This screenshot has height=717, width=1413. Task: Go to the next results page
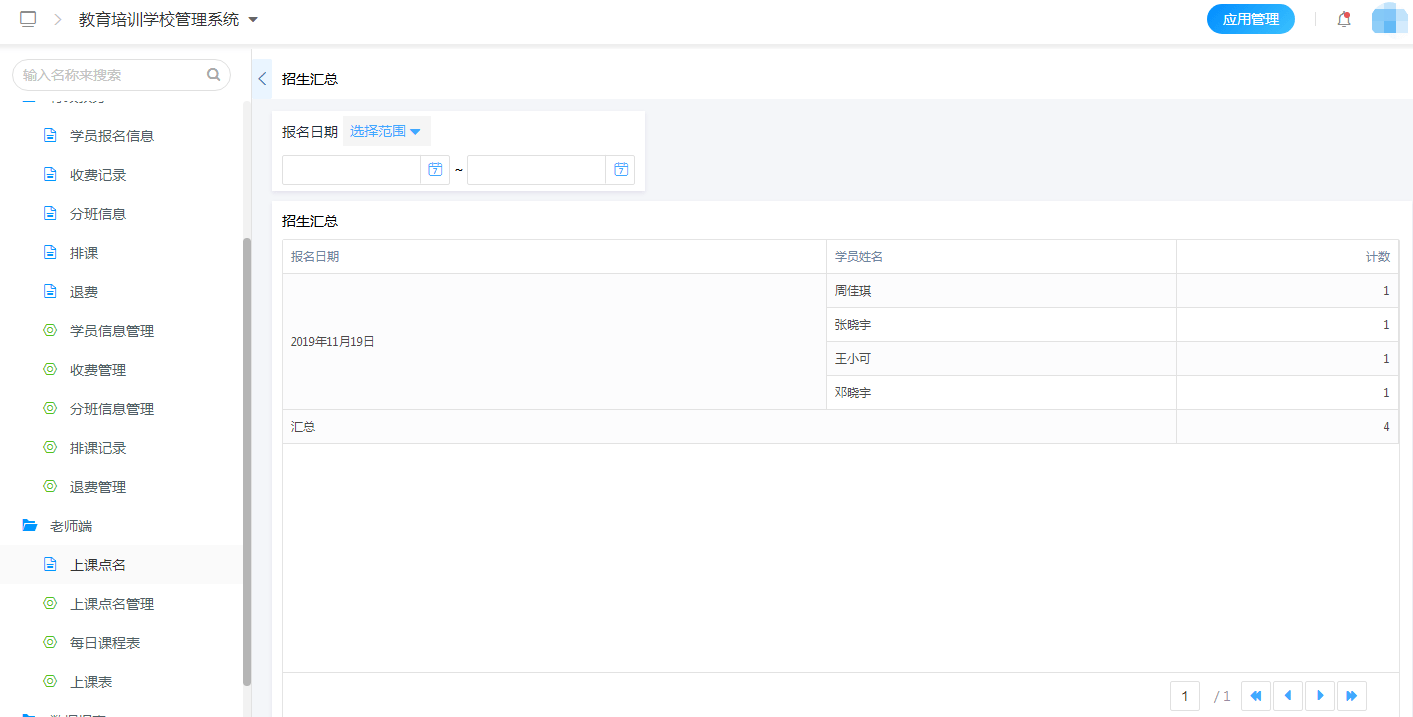click(x=1320, y=695)
